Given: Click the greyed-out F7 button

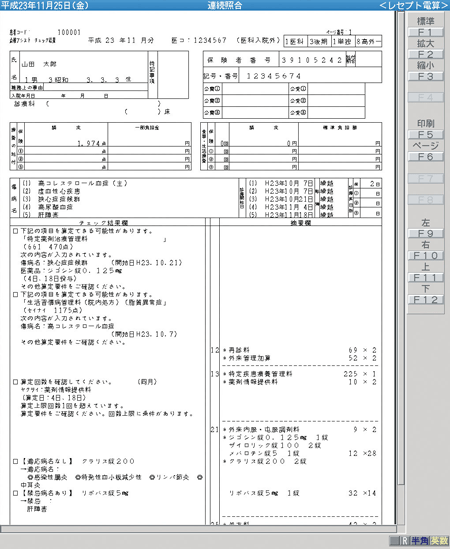Looking at the screenshot, I should click(425, 179).
